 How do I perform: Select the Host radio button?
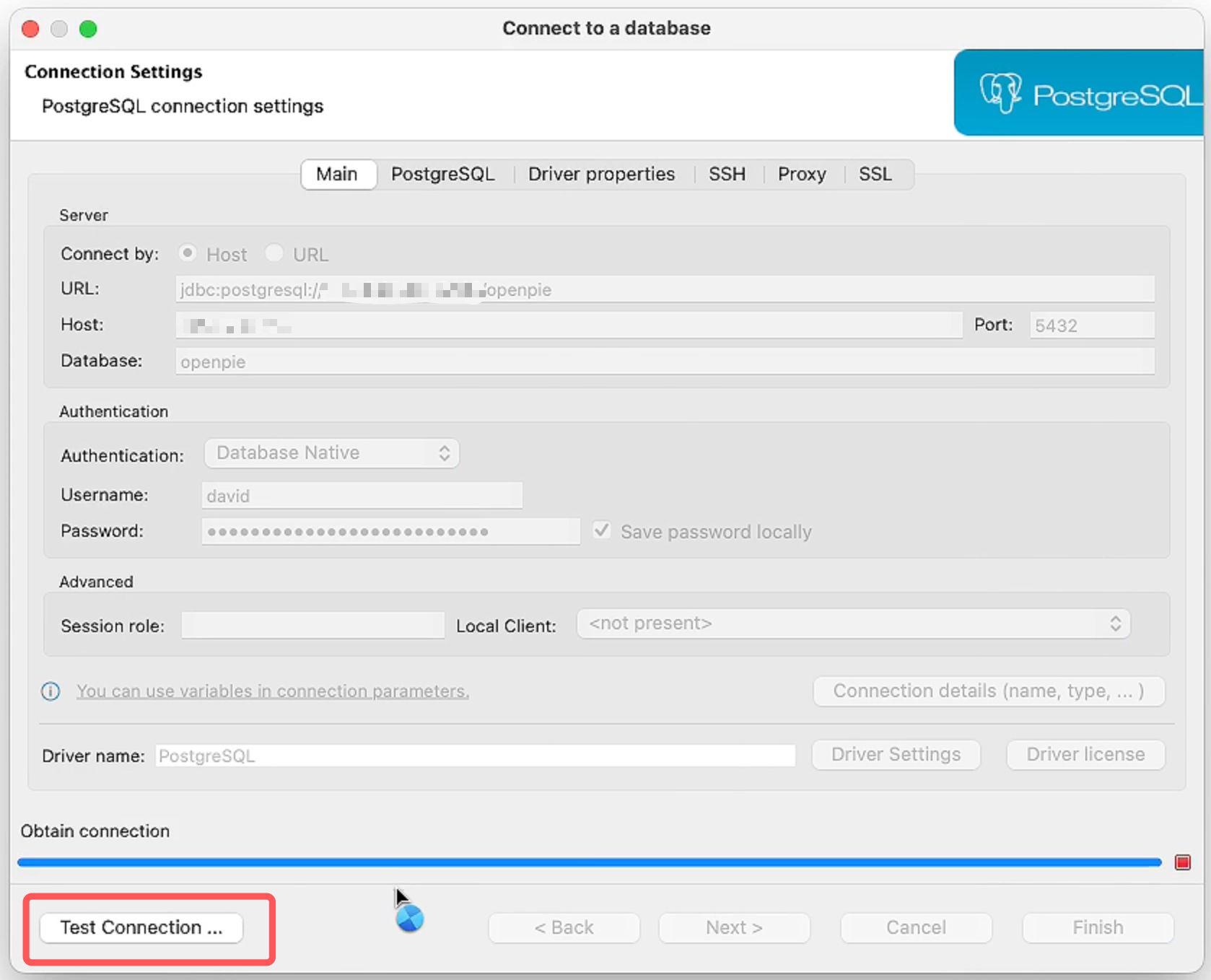tap(188, 253)
